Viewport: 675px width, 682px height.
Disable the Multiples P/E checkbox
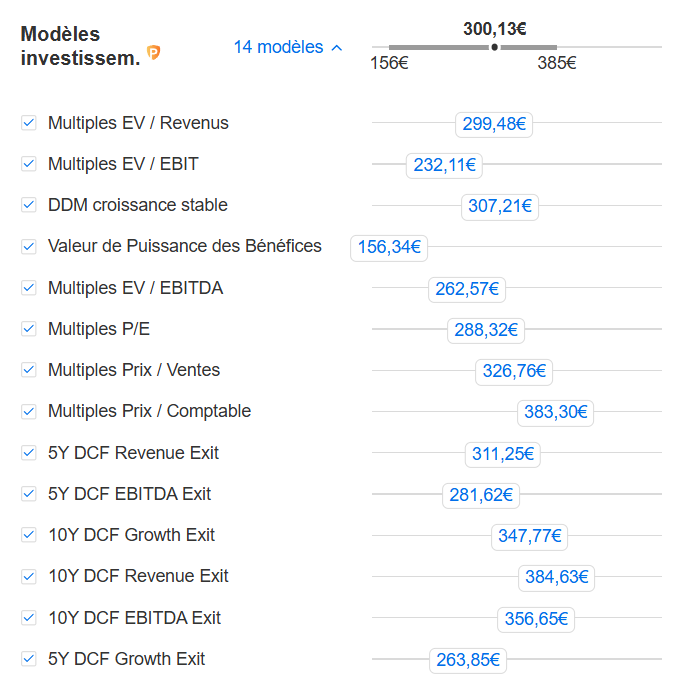pos(29,329)
